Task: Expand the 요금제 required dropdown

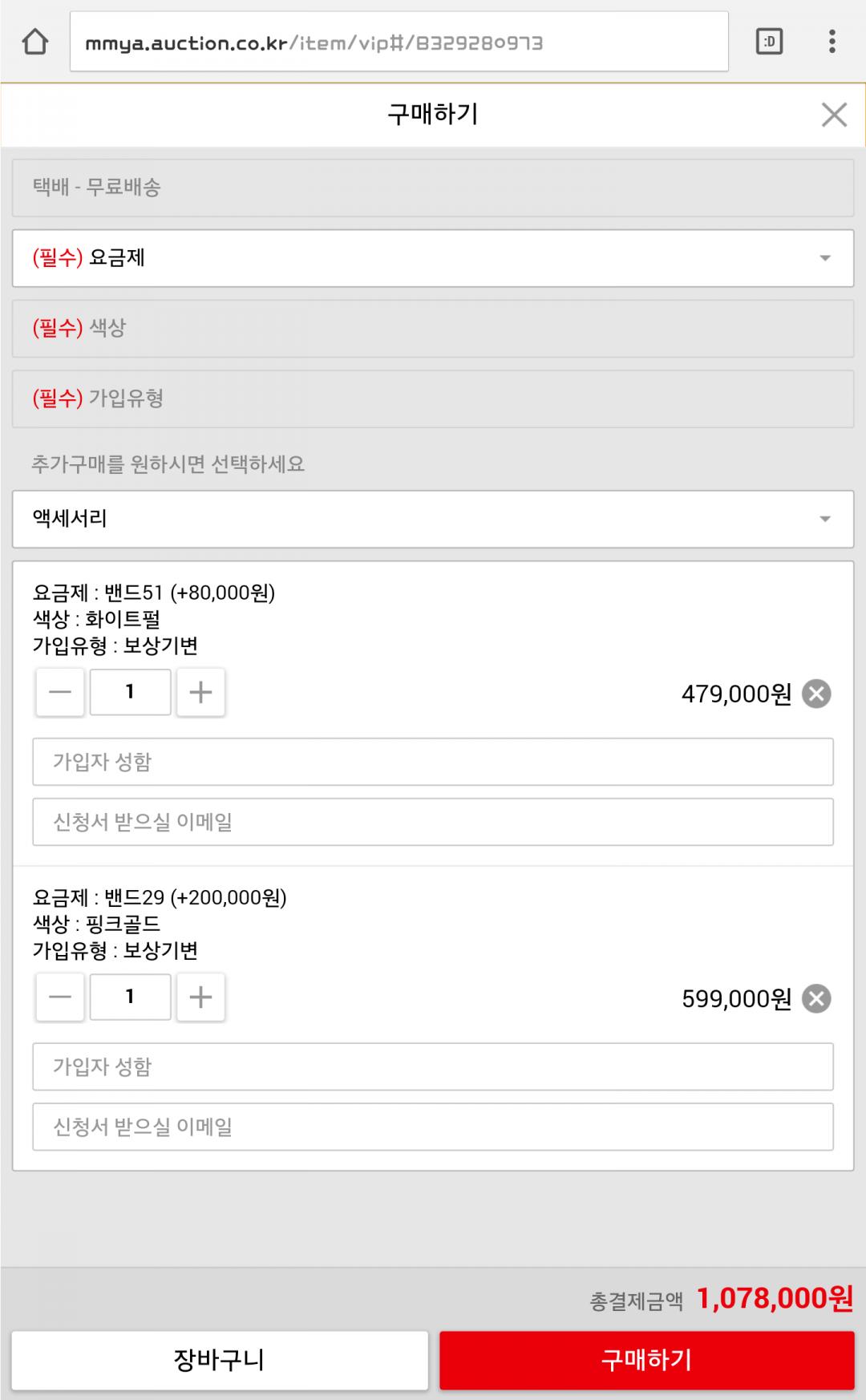Action: tap(433, 258)
